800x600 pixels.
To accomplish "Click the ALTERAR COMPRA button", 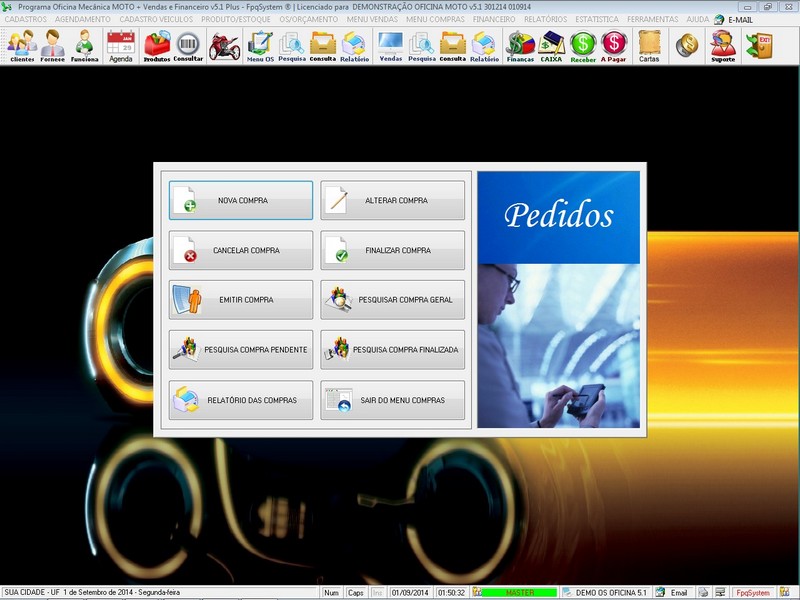I will (x=392, y=201).
